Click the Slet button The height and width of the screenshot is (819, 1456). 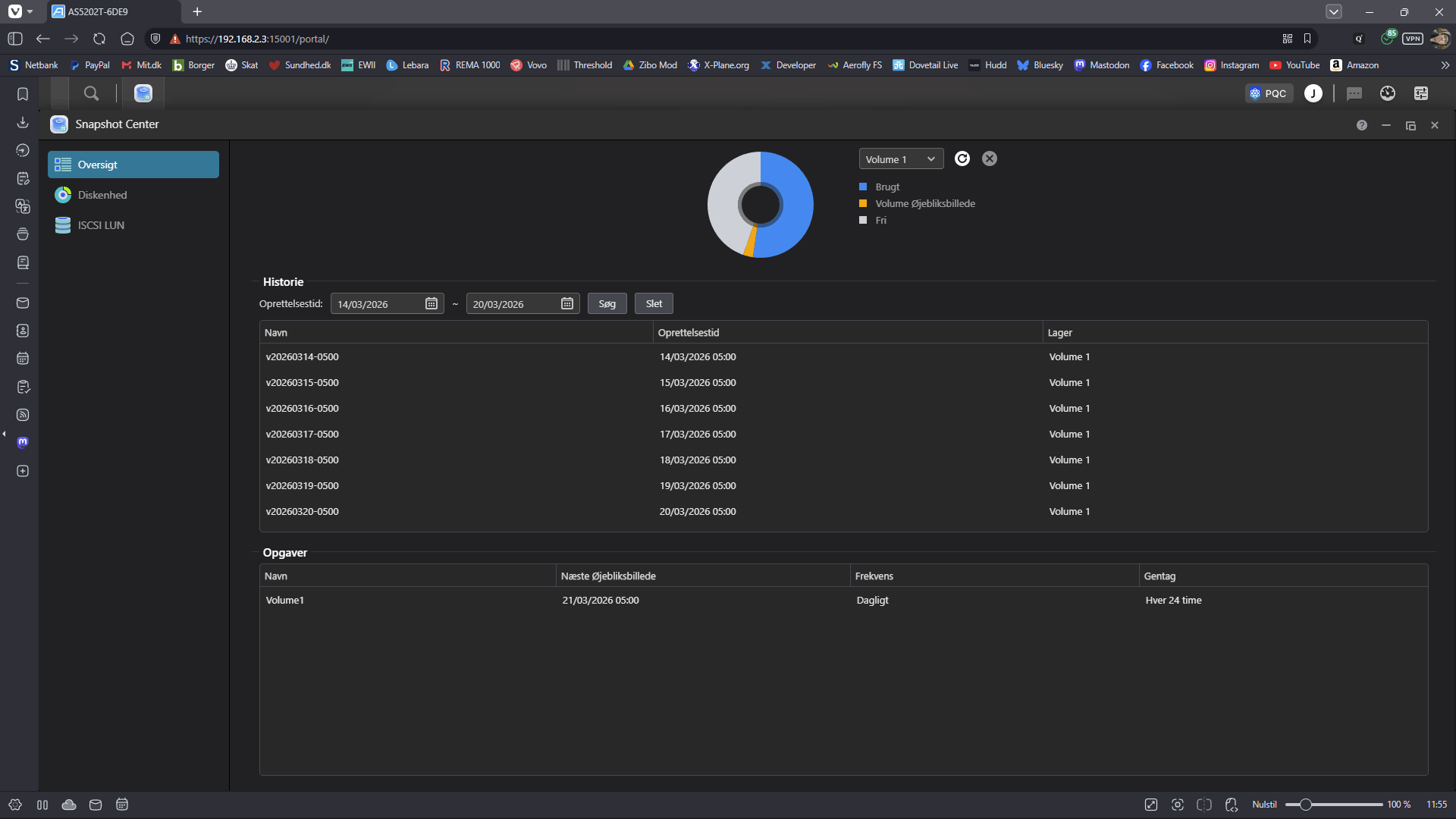point(654,304)
